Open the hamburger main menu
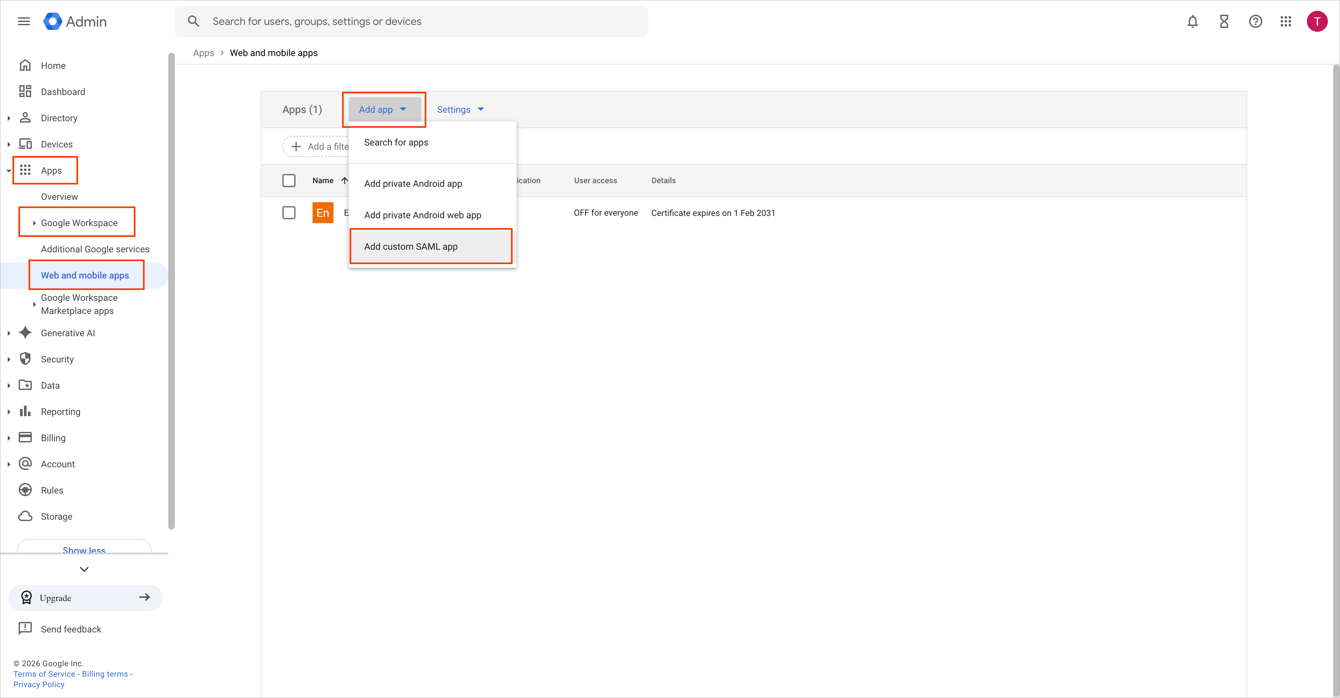 [24, 21]
